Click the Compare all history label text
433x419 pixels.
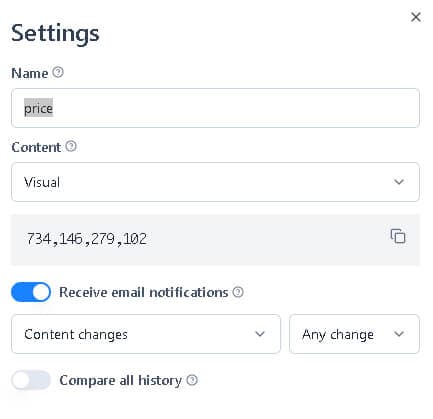pyautogui.click(x=120, y=380)
